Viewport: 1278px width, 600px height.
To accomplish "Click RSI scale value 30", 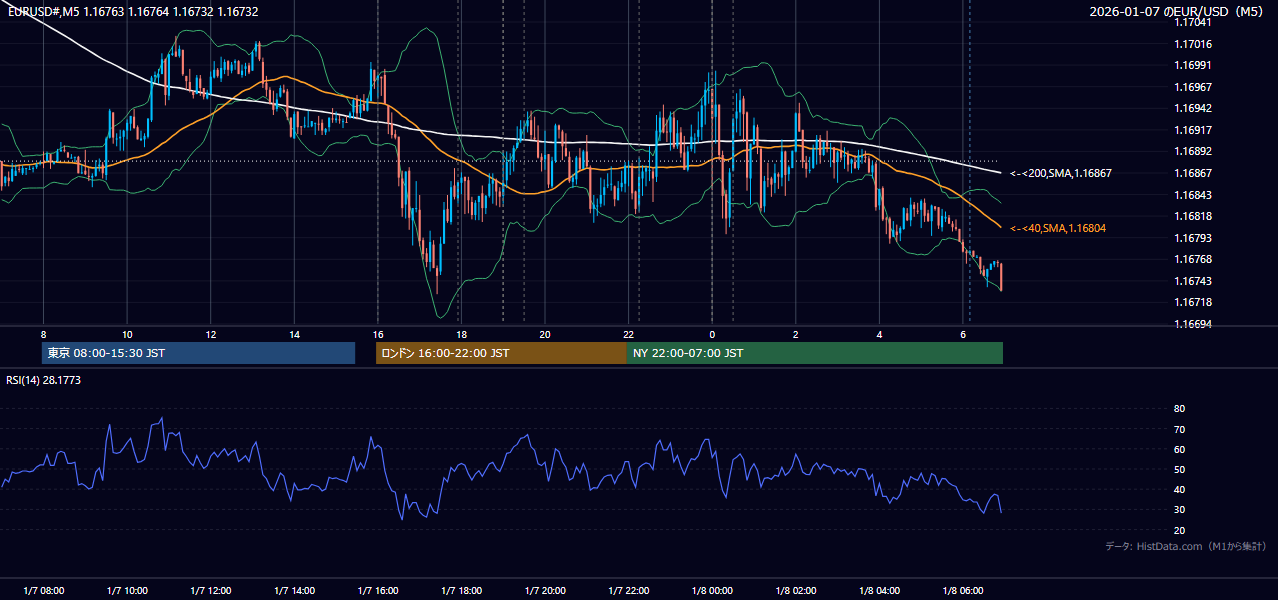I will pyautogui.click(x=1180, y=510).
